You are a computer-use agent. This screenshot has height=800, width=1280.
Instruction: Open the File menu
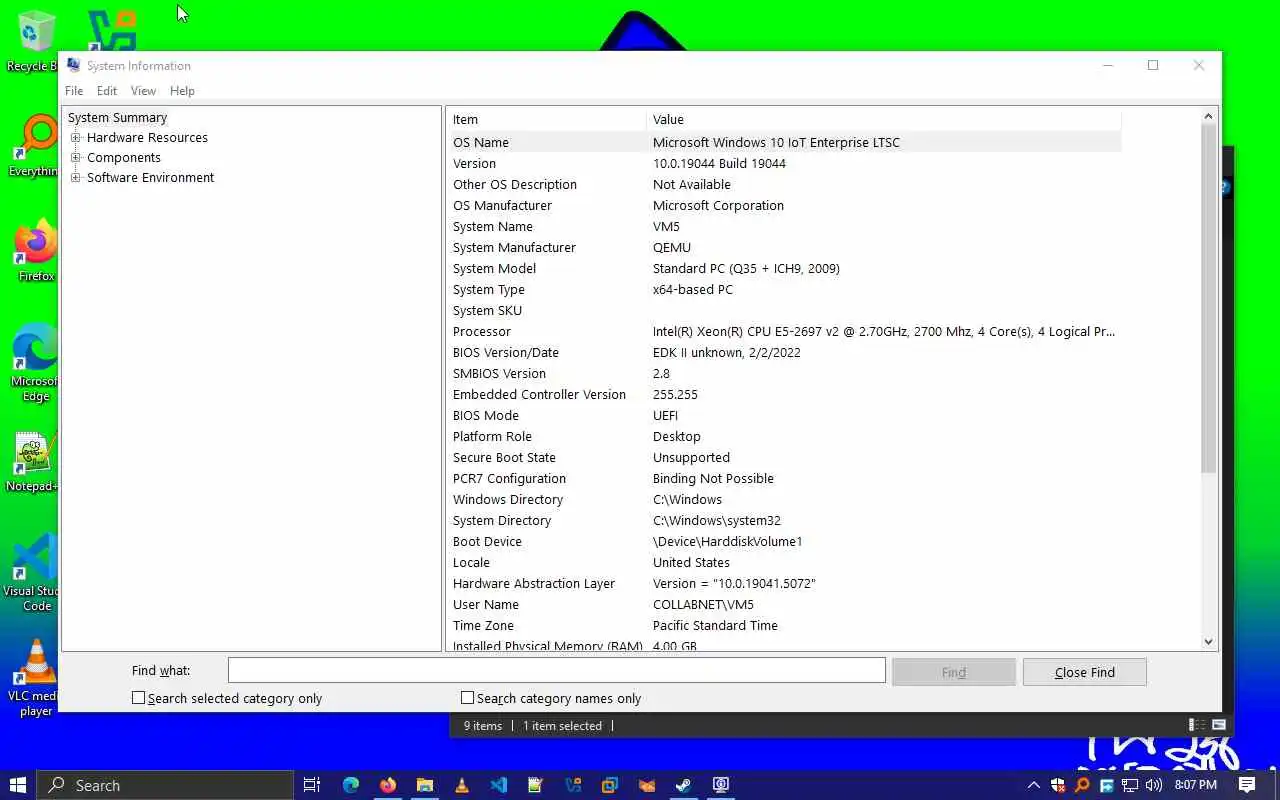74,91
